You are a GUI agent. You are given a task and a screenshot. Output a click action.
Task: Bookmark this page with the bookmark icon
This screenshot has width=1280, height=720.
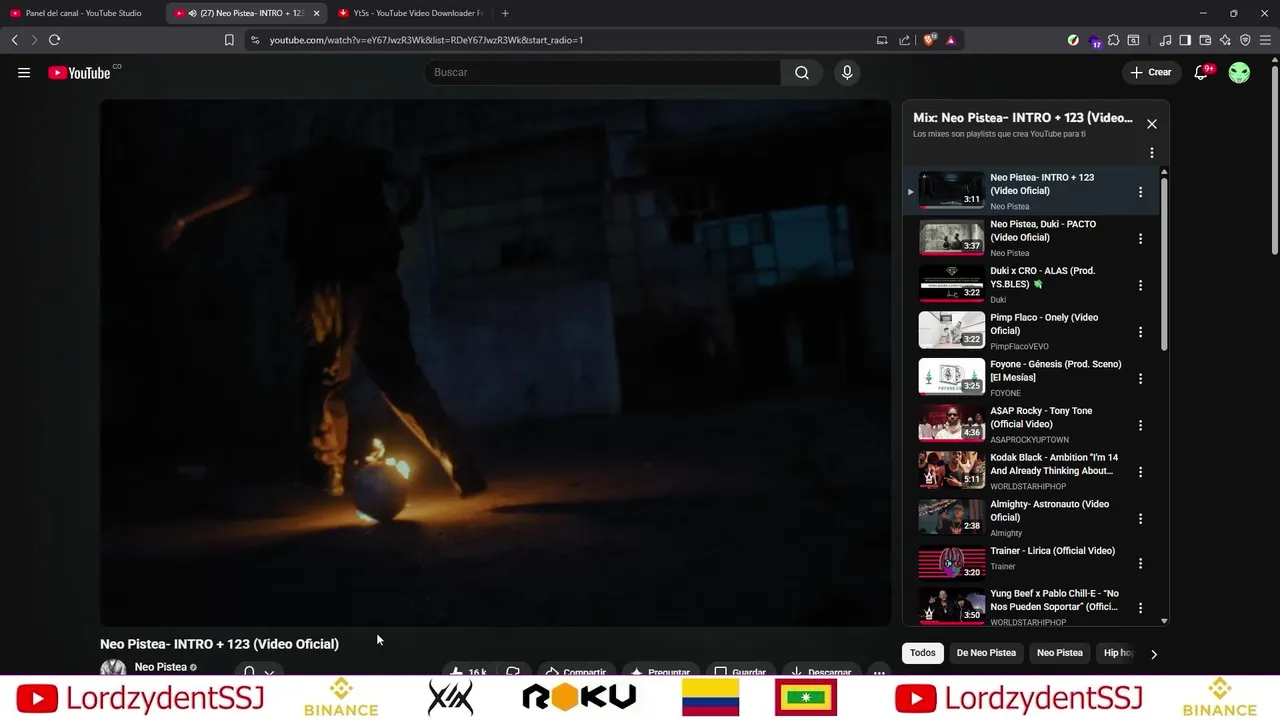pos(229,40)
